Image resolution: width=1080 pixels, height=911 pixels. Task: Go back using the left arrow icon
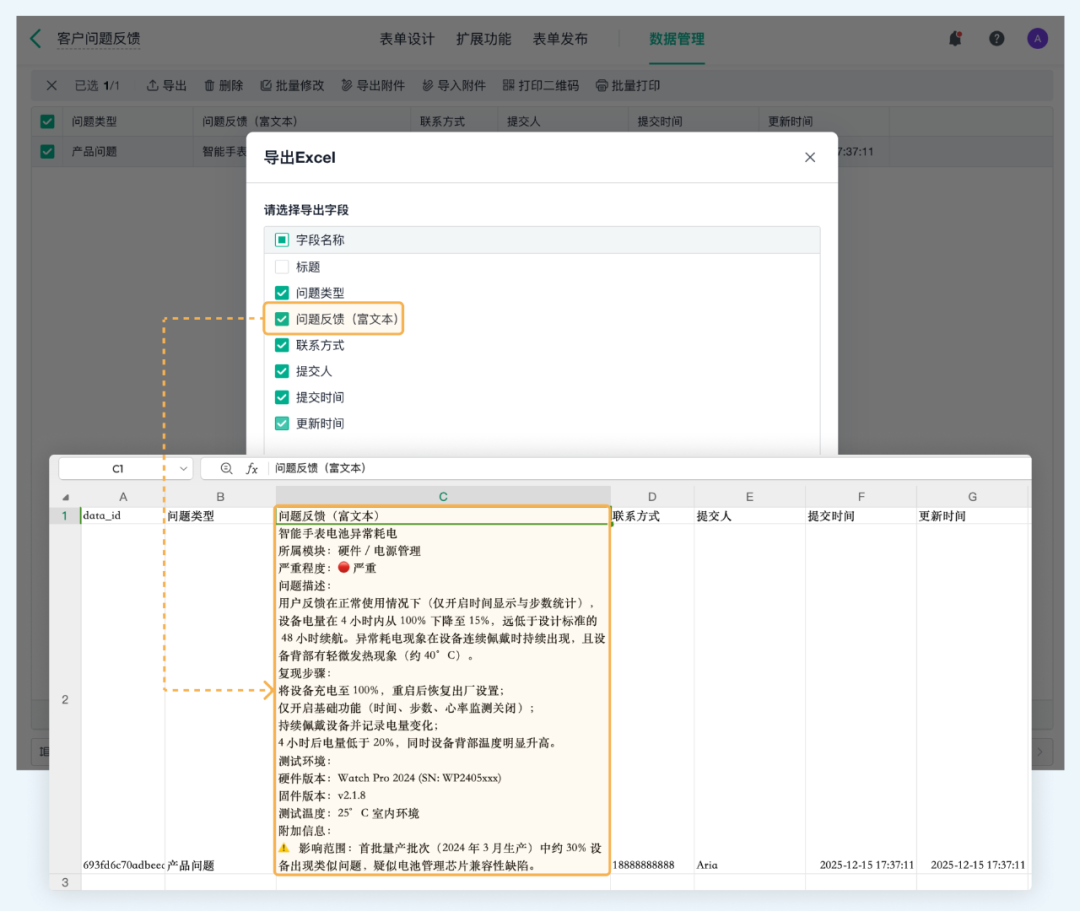pos(37,39)
